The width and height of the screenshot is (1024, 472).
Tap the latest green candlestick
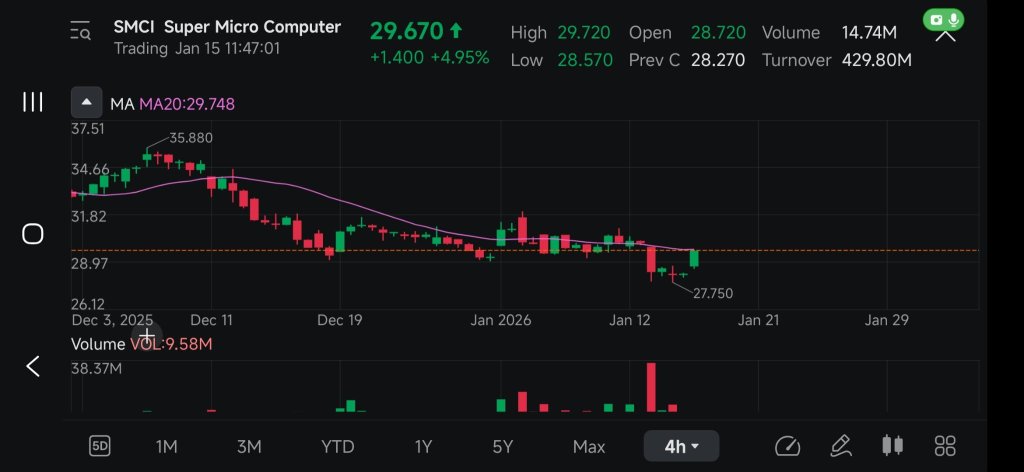(x=694, y=259)
